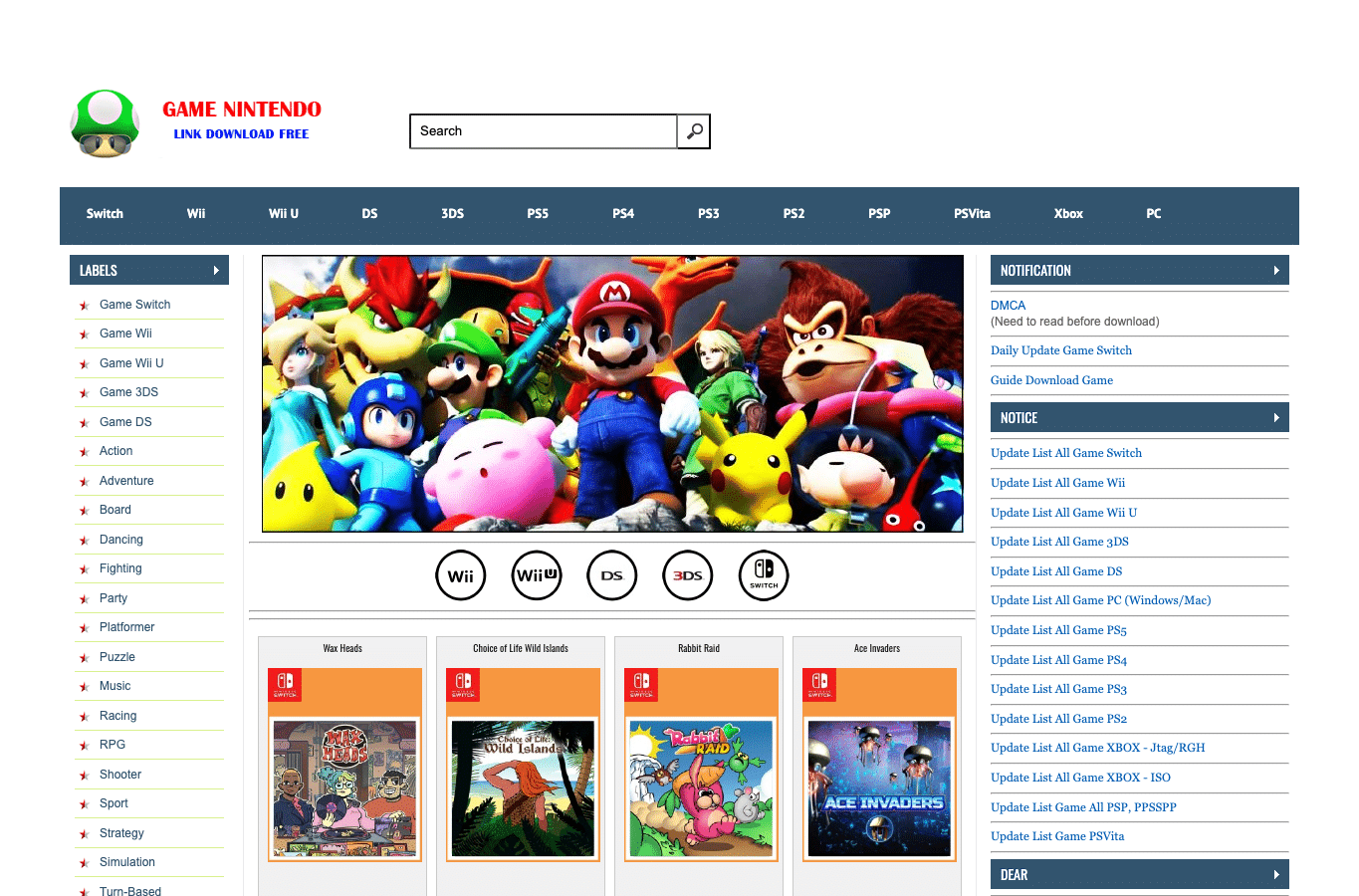Select the Game 3DS label
This screenshot has width=1359, height=896.
click(128, 392)
